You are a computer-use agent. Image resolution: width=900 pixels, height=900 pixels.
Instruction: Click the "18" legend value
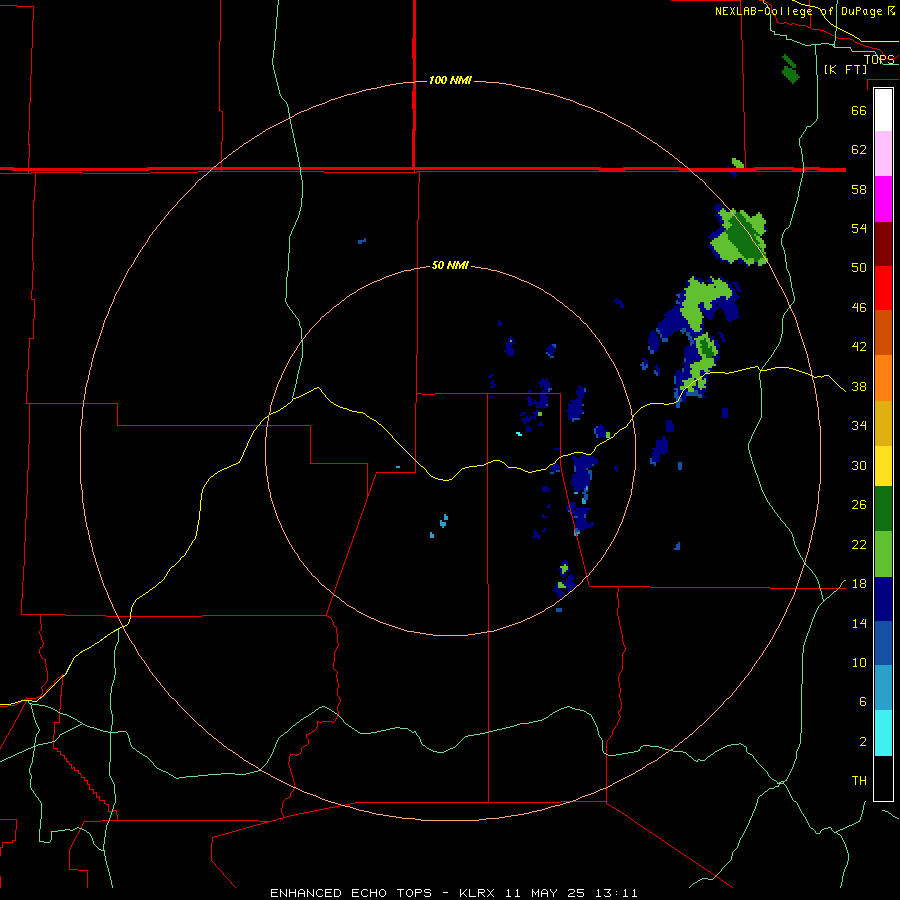[859, 584]
